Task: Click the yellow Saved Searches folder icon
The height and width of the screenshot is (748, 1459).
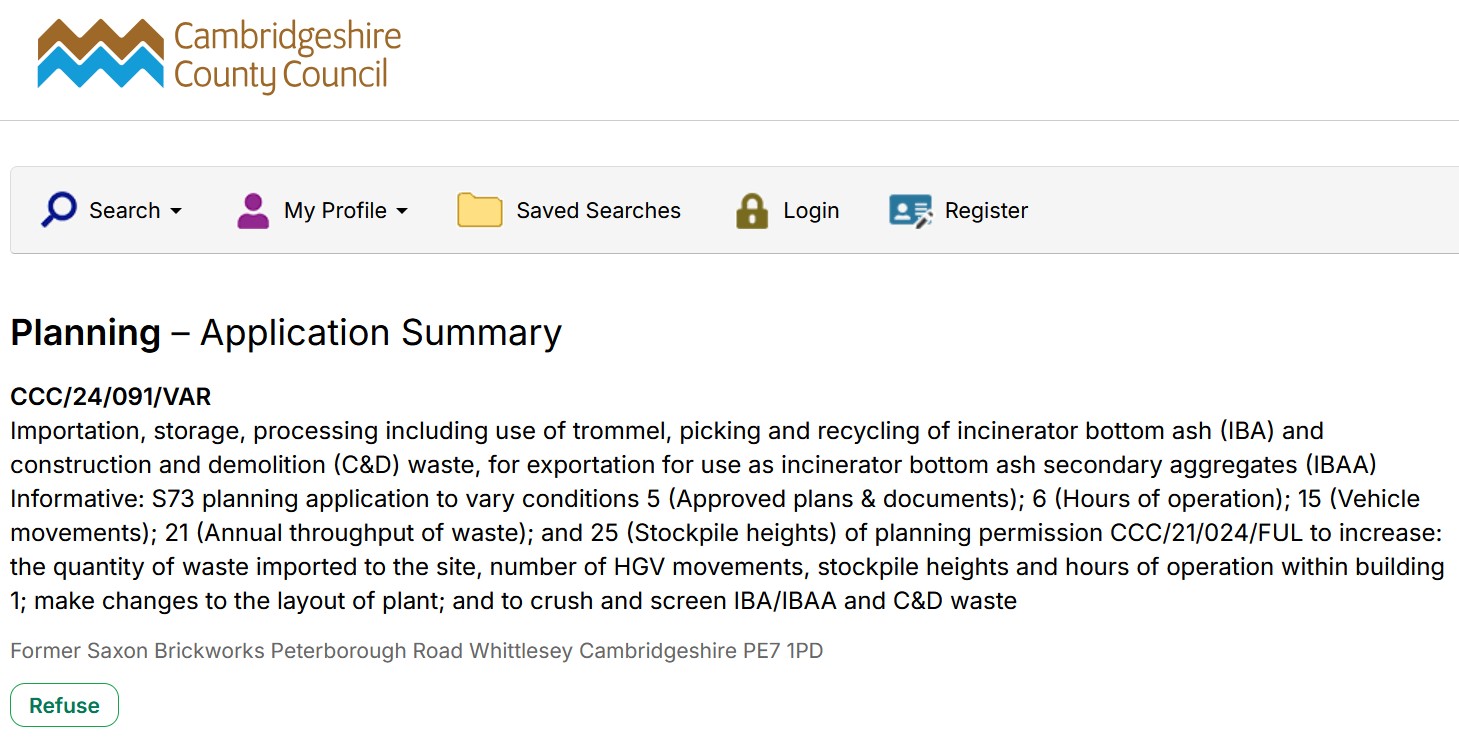Action: click(479, 210)
